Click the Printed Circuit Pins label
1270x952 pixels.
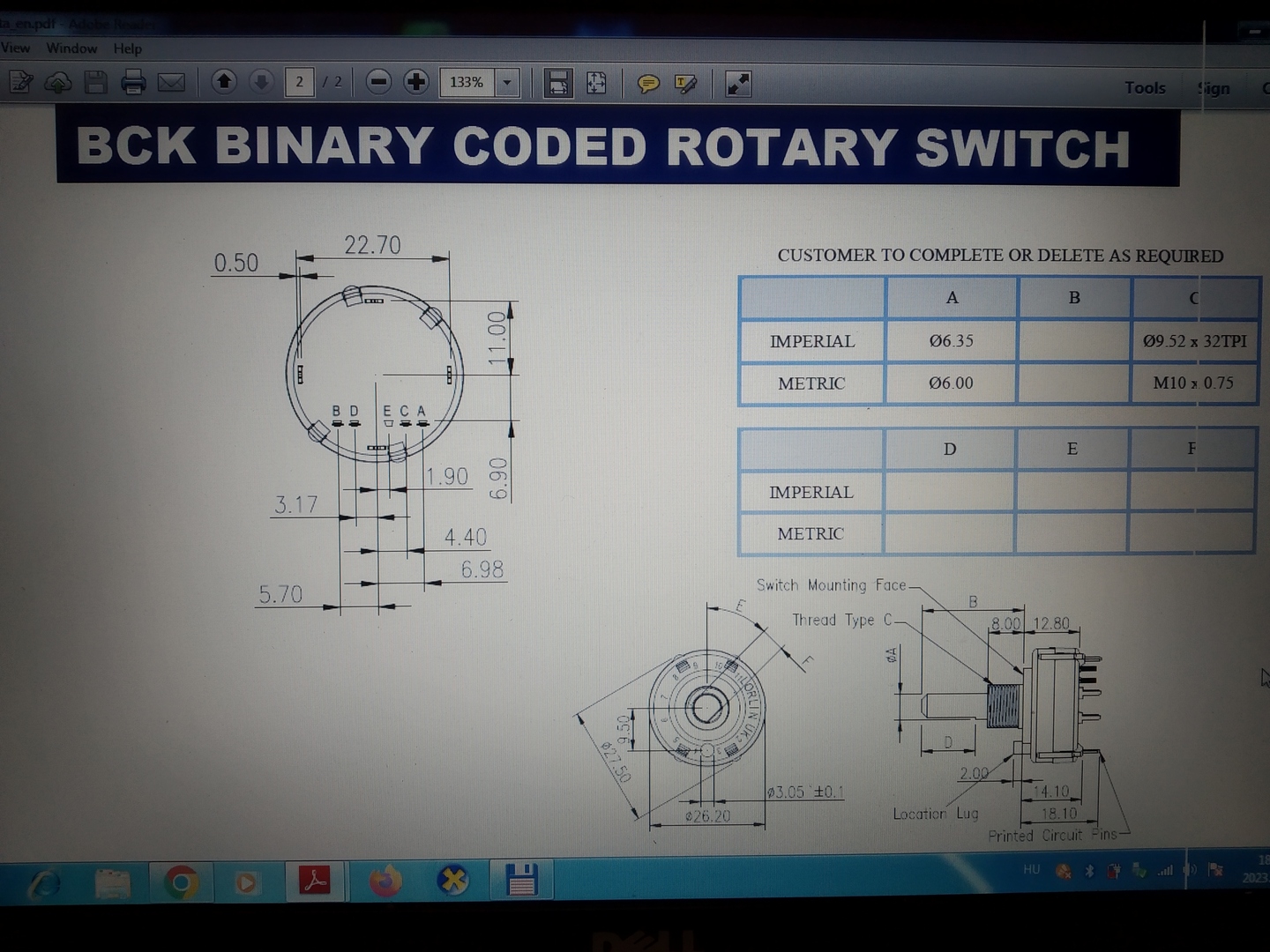click(x=1052, y=834)
